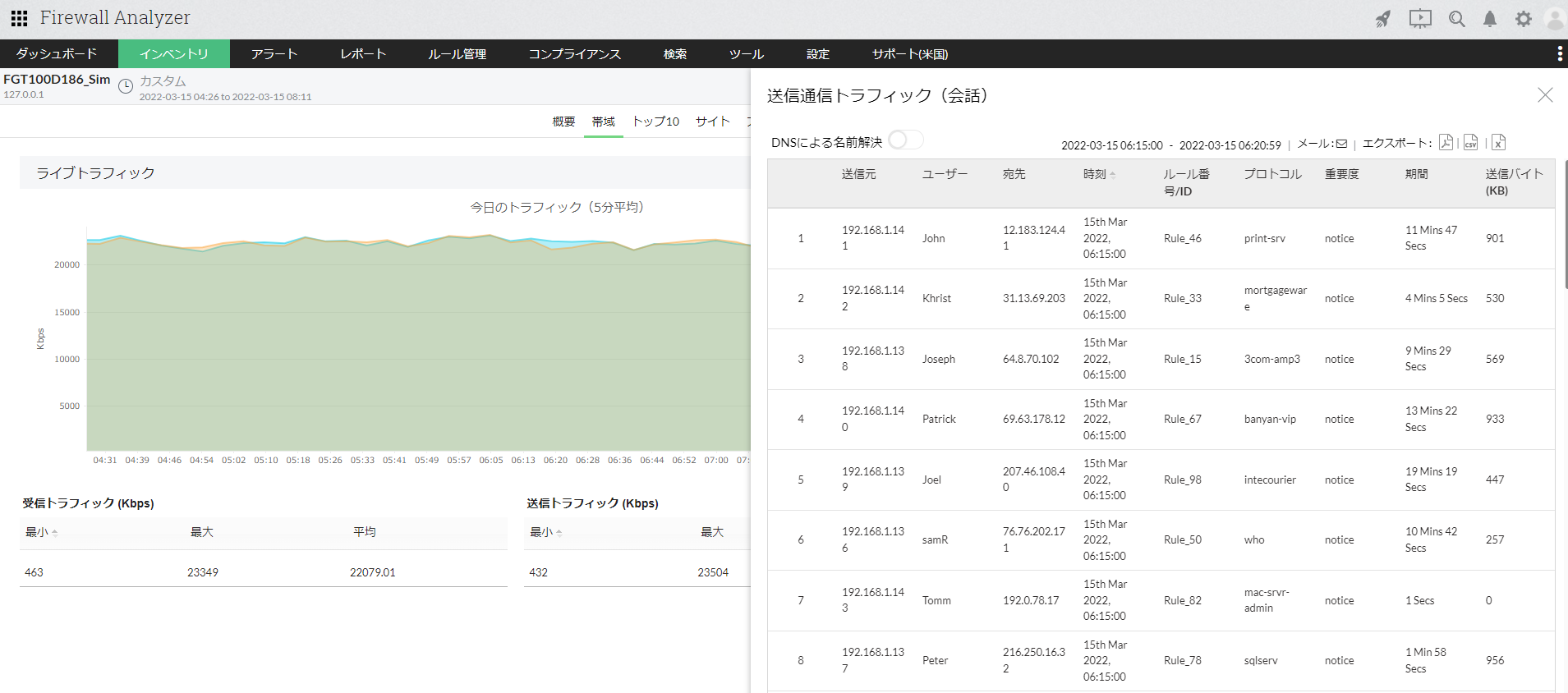Open the presentation screen icon

click(1420, 19)
